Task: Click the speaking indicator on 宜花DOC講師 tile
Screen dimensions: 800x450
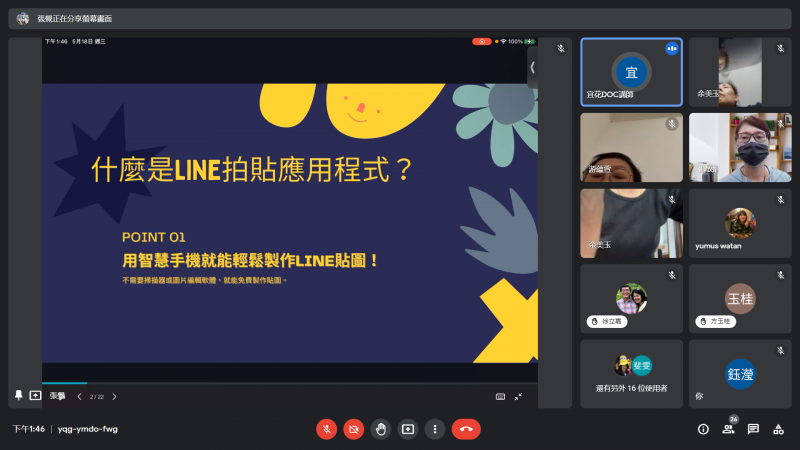Action: tap(672, 49)
